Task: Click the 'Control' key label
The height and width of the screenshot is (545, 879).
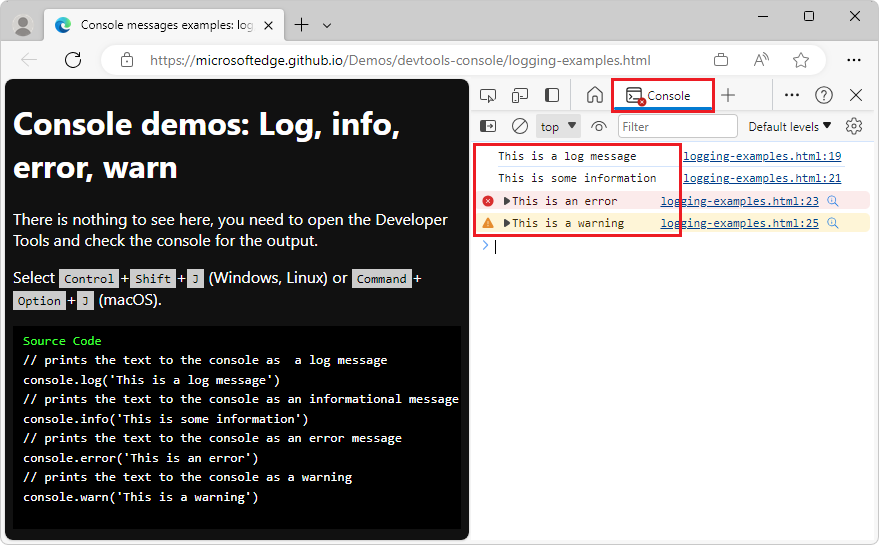Action: [89, 279]
